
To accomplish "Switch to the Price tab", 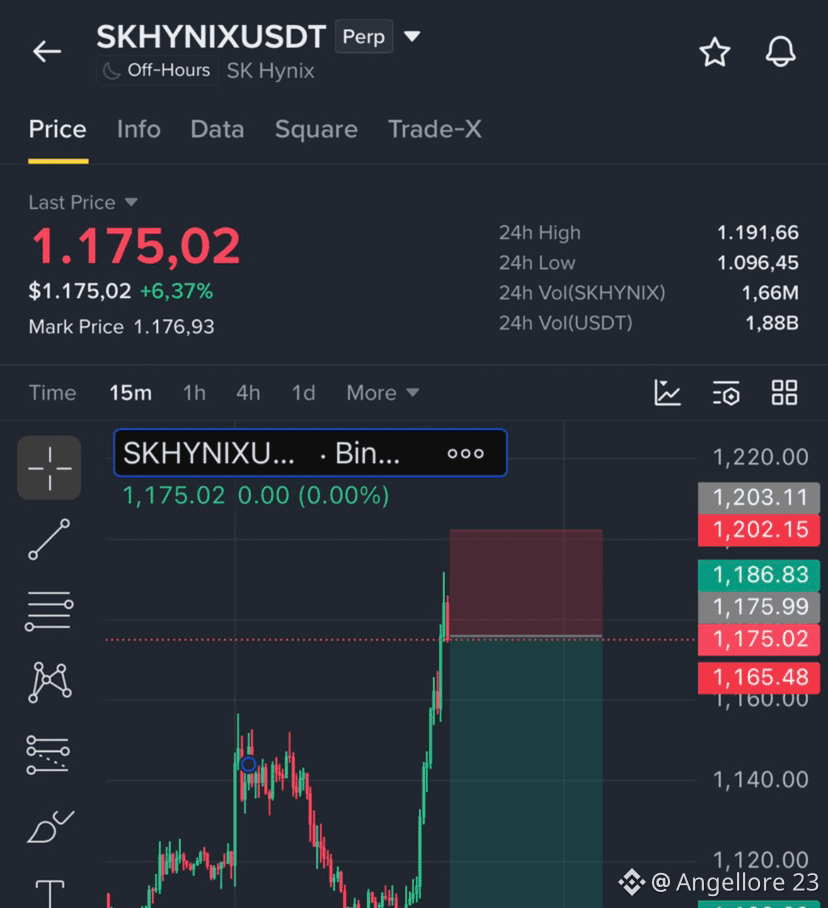I will click(58, 129).
